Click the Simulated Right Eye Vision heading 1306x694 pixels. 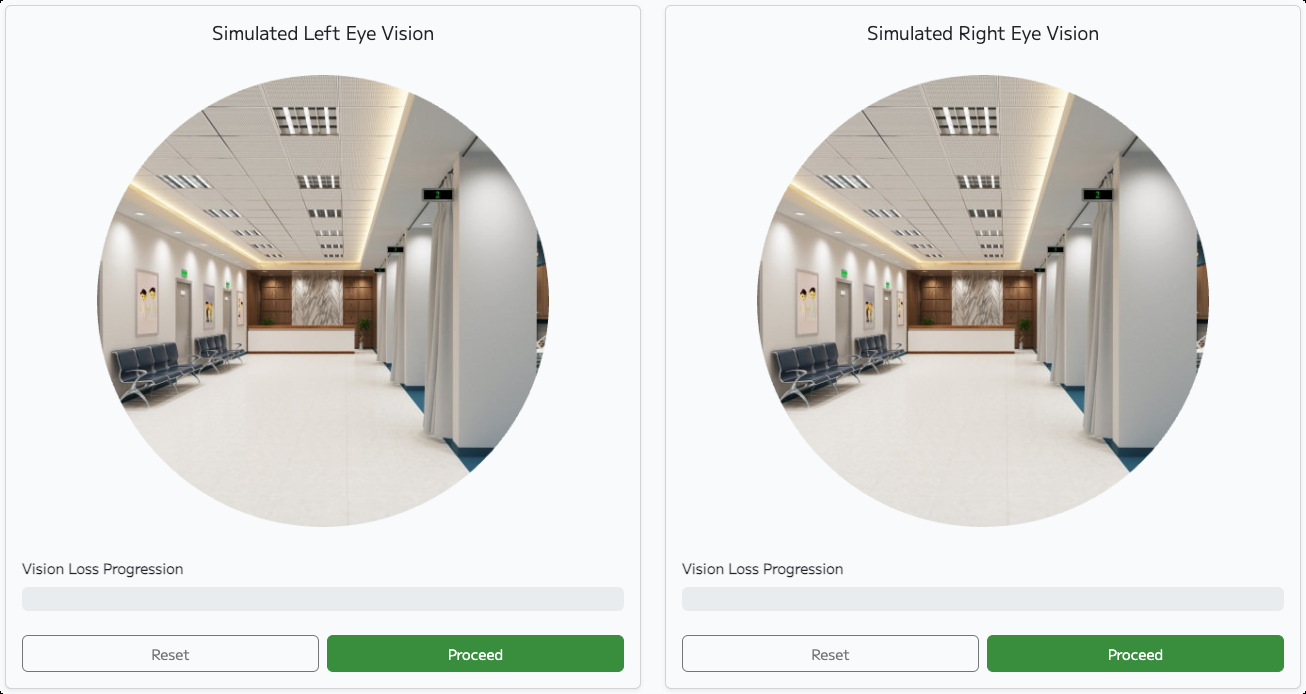click(983, 34)
